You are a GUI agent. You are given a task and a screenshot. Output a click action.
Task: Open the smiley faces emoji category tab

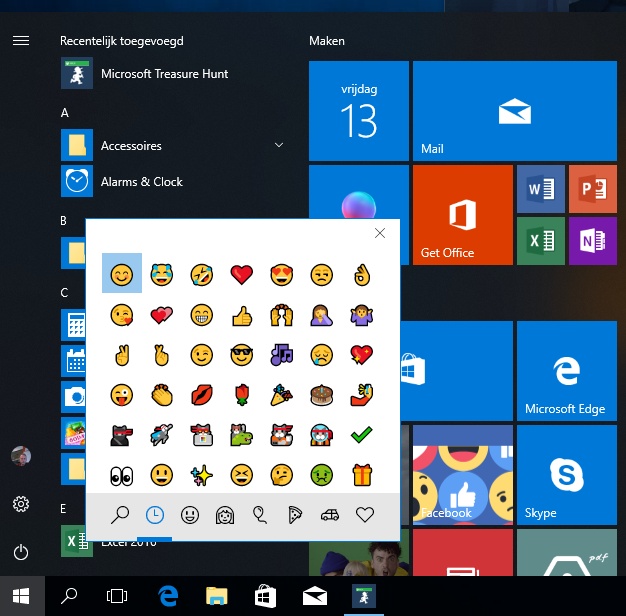point(190,515)
